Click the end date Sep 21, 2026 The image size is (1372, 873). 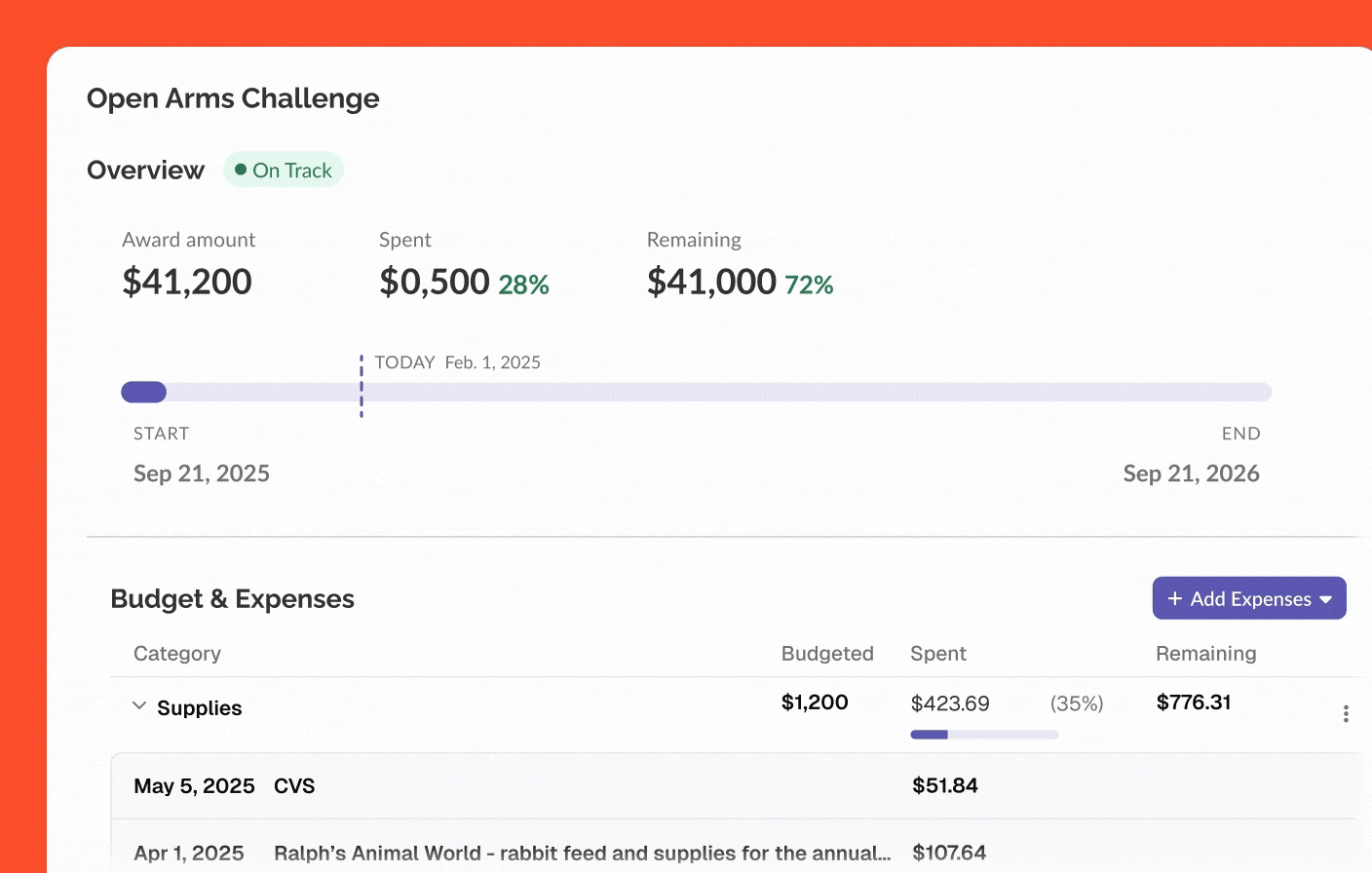pyautogui.click(x=1191, y=474)
